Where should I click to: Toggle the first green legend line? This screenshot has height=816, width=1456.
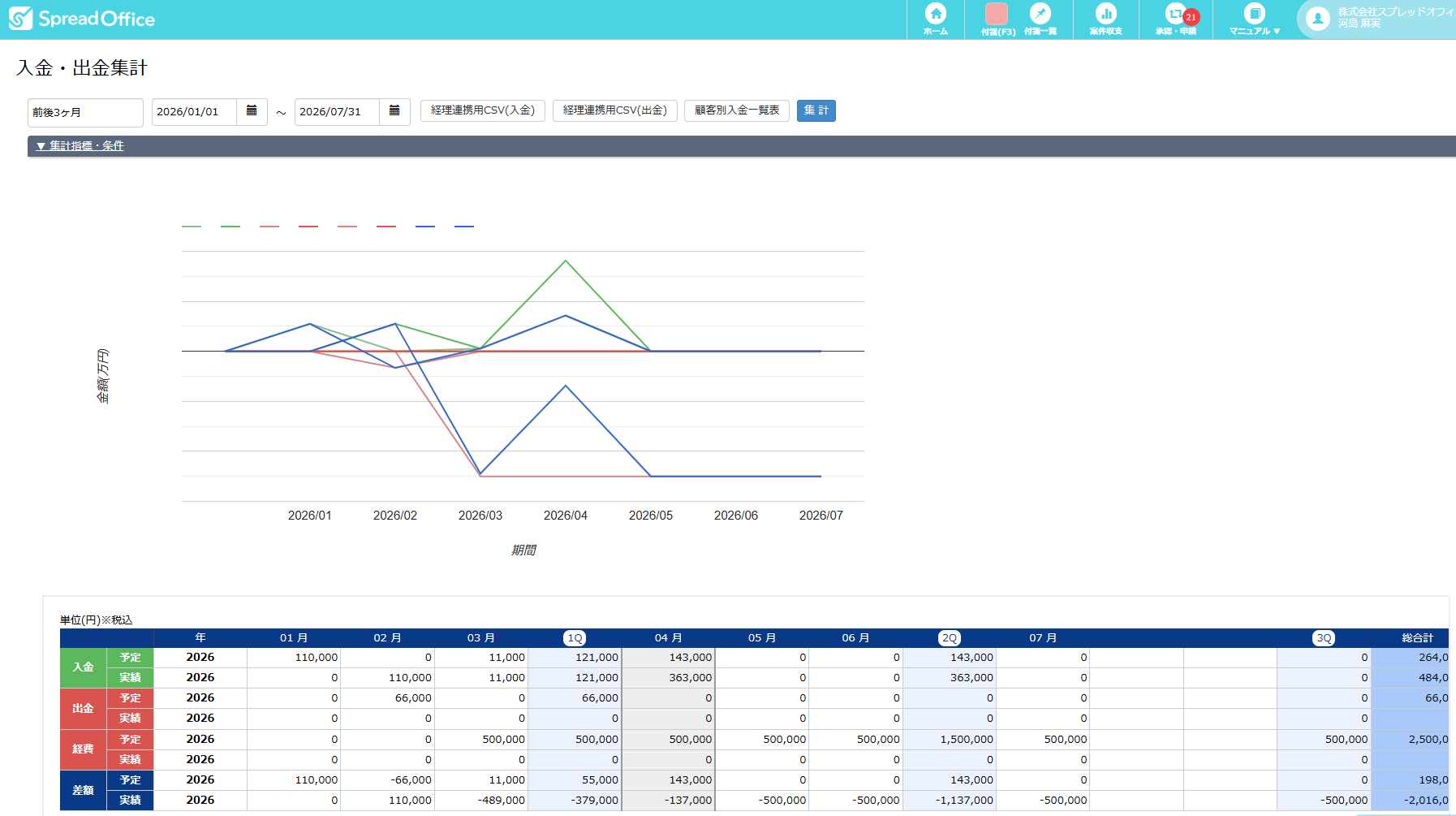click(x=192, y=227)
